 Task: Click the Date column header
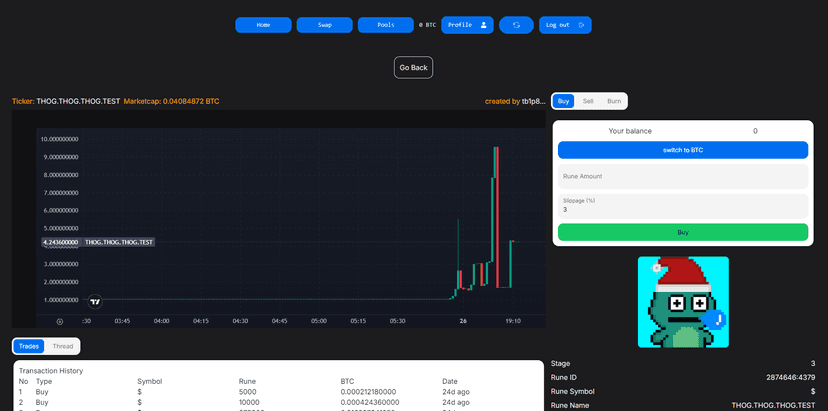[x=450, y=381]
